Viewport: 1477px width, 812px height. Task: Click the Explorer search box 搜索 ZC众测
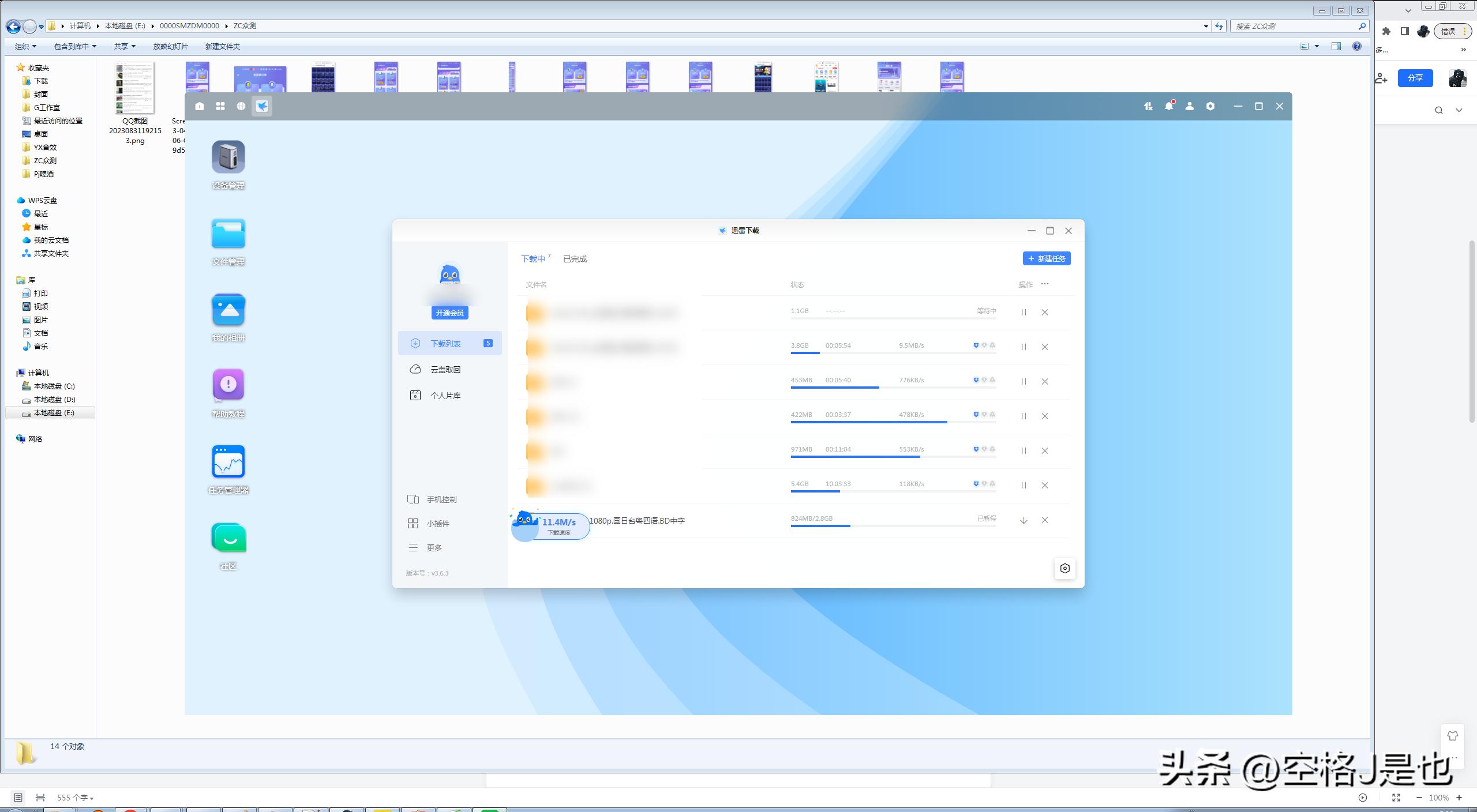tap(1292, 26)
